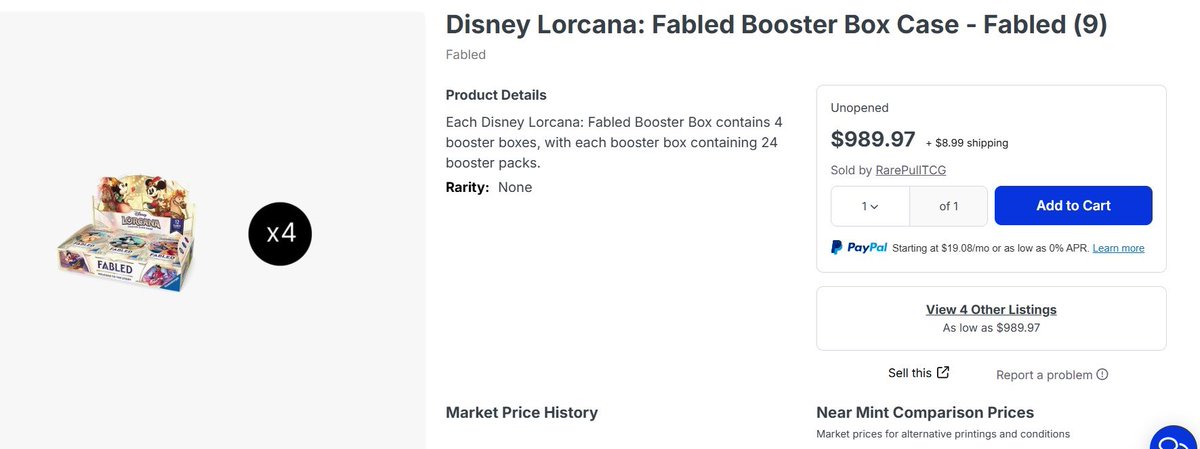The image size is (1200, 449).
Task: Click Report a problem text
Action: tap(1044, 375)
